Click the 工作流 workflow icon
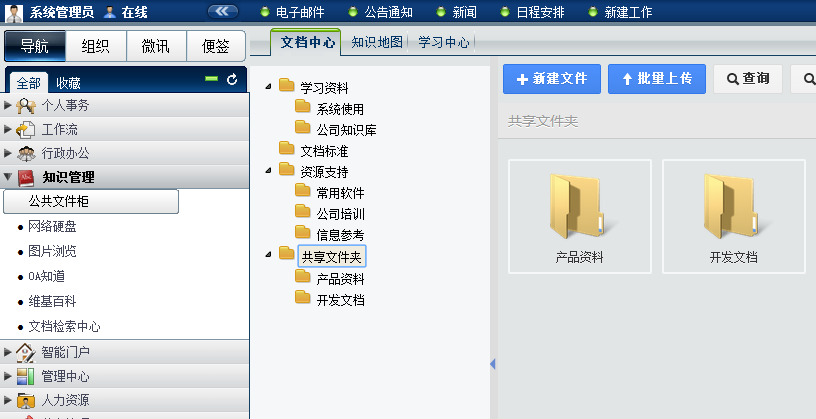This screenshot has height=419, width=816. tap(26, 130)
